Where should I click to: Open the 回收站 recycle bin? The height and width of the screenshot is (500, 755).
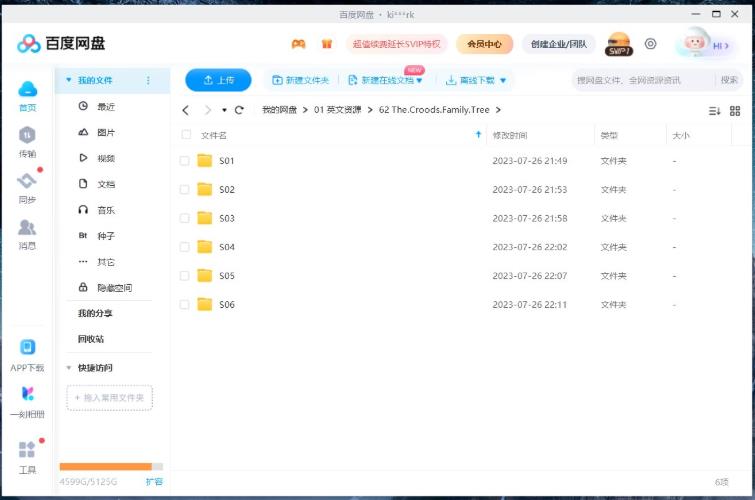(x=91, y=339)
